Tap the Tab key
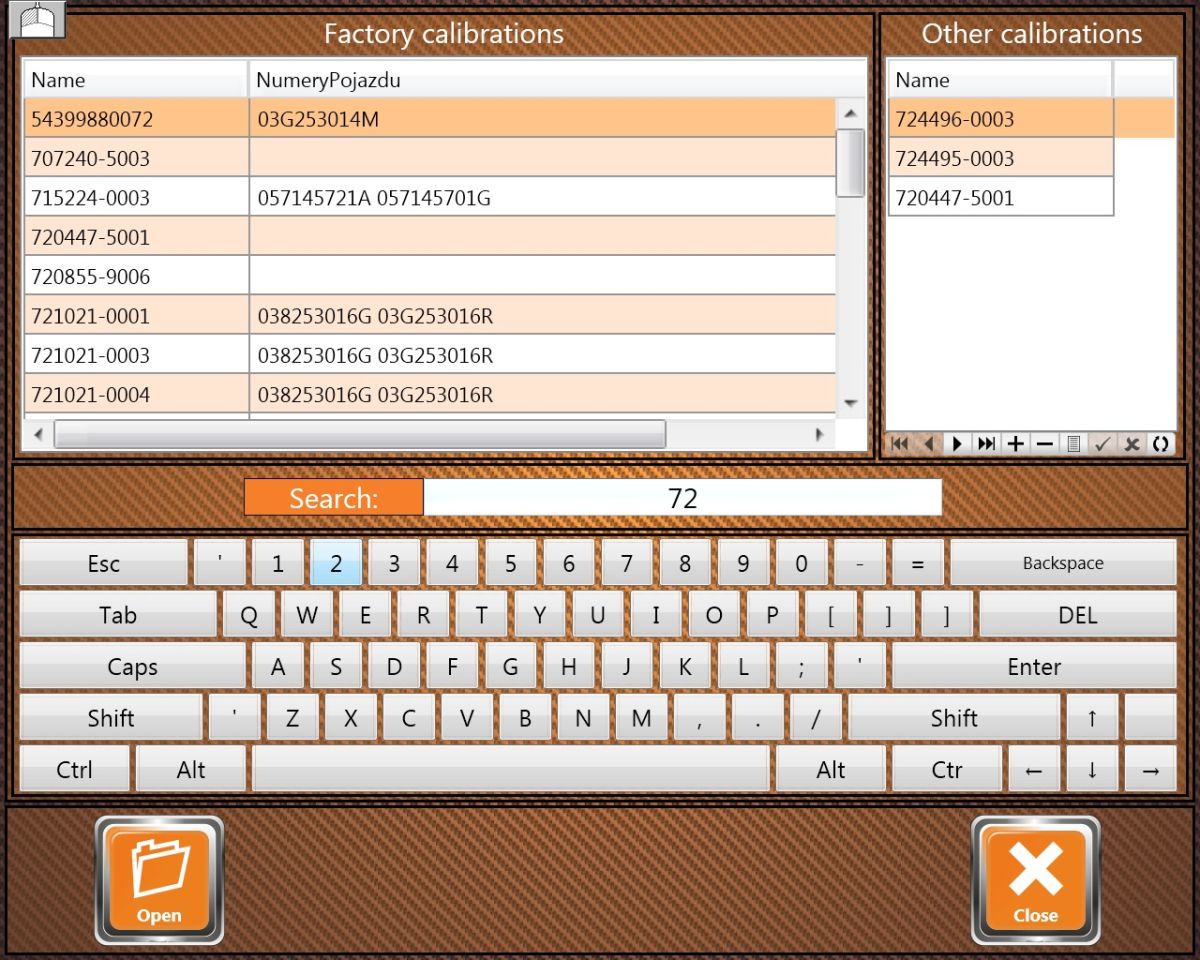This screenshot has width=1200, height=960. pyautogui.click(x=118, y=615)
